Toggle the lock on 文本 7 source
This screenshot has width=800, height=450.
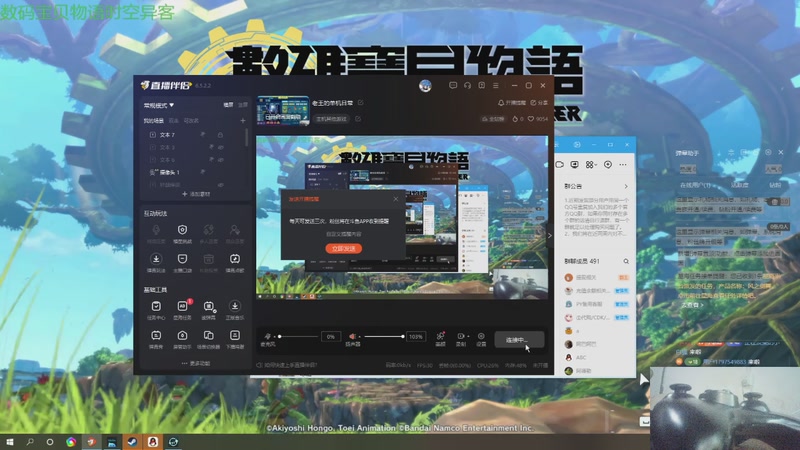(220, 135)
